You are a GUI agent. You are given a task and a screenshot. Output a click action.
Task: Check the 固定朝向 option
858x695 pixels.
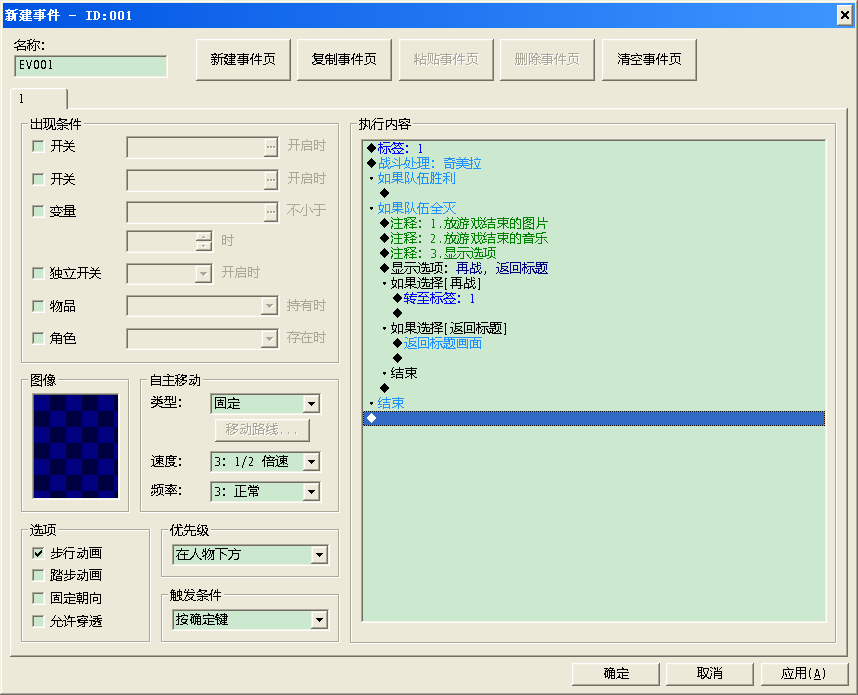tap(38, 598)
